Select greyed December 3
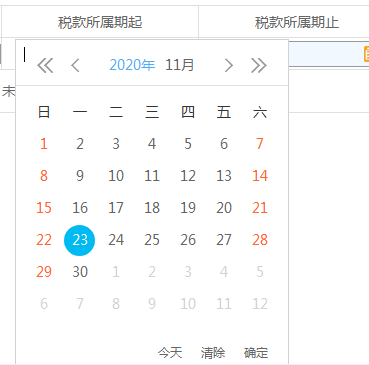Screen dimensions: 369x365 coord(188,272)
